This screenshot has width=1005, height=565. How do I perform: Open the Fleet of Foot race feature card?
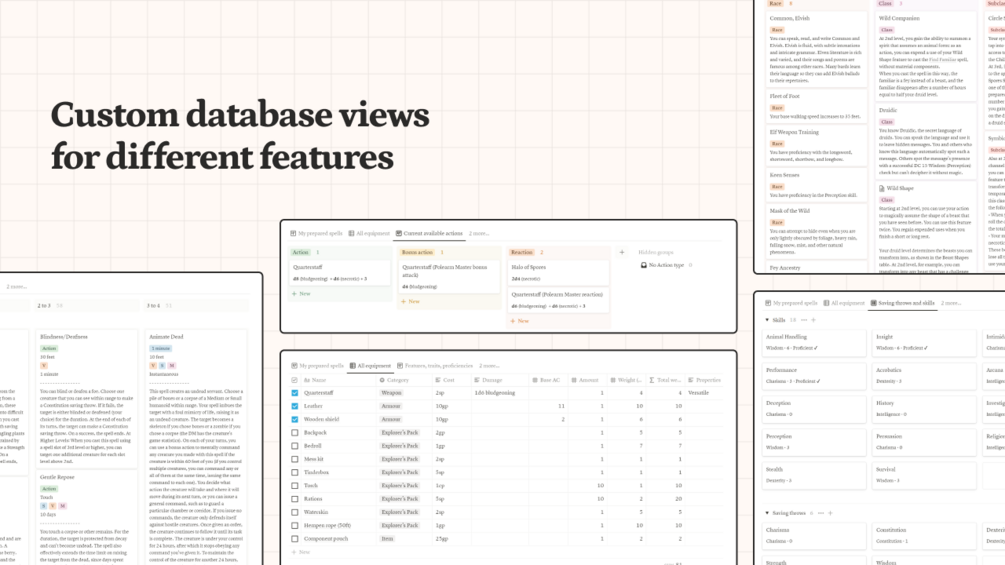click(x=817, y=106)
